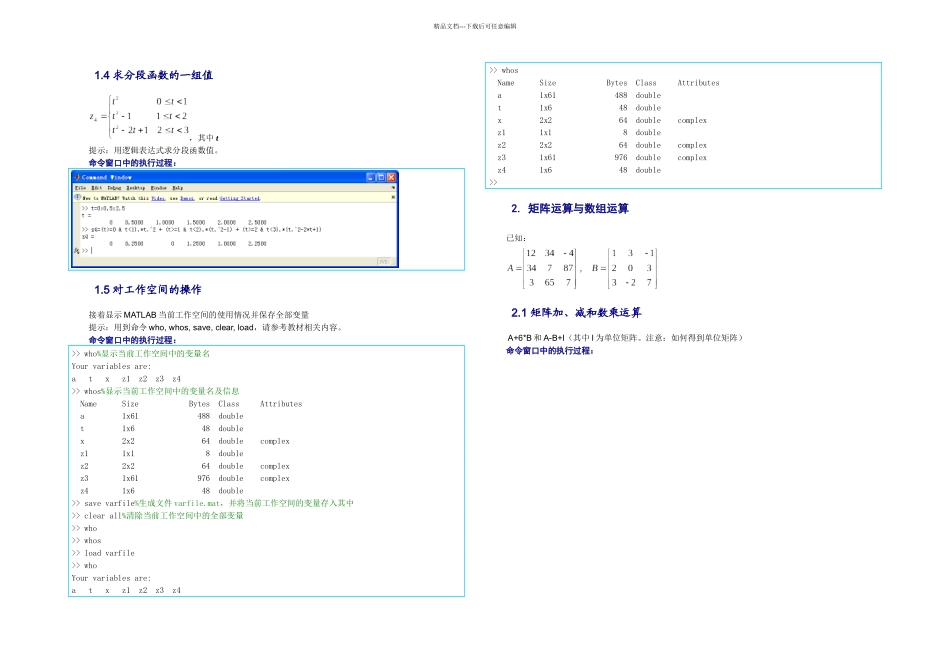Click heading '2. 矩阵运算与数组运算'

[x=570, y=208]
